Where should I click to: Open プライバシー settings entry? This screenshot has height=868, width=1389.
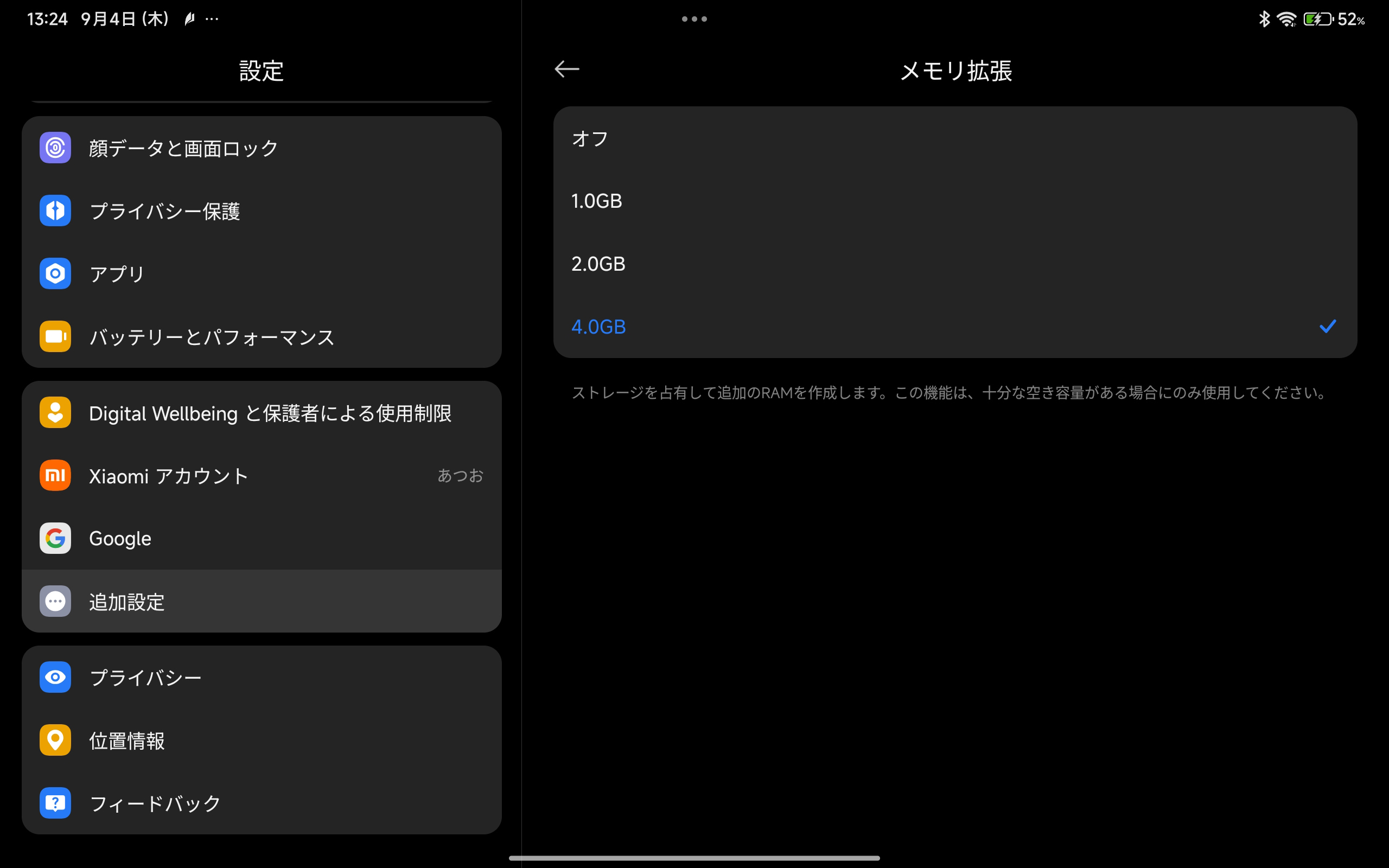[262, 678]
